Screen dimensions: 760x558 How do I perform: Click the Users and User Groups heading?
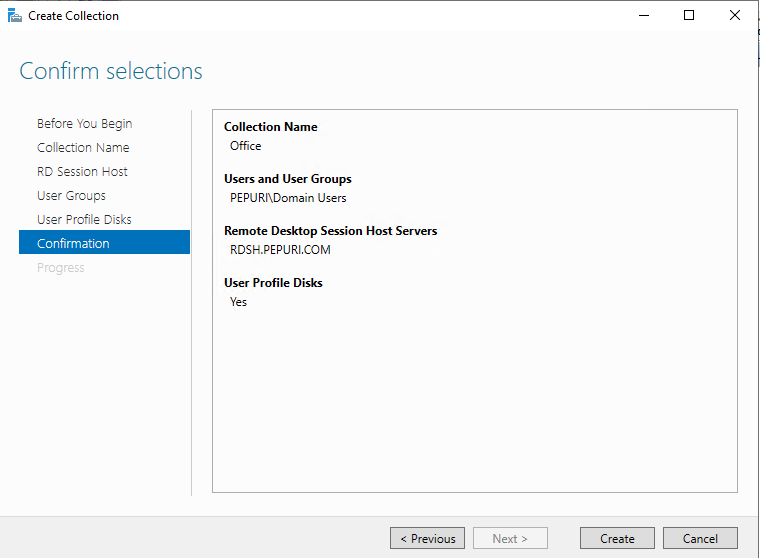[x=287, y=179]
